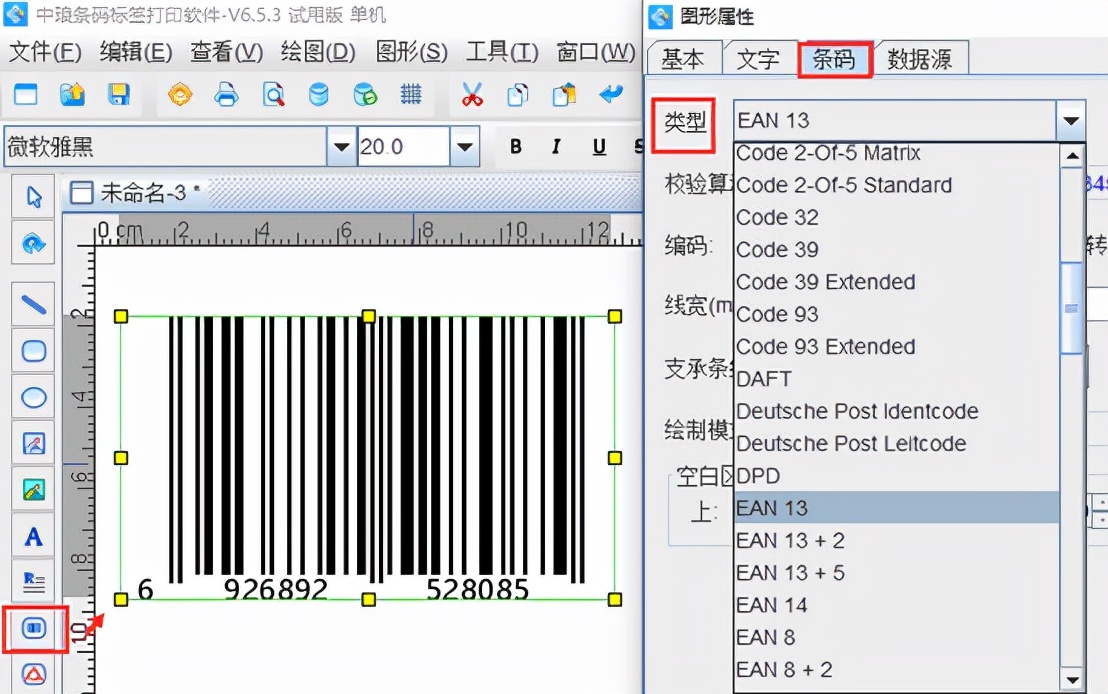Viewport: 1108px width, 694px height.
Task: Choose EAN 13 + 2 type
Action: [x=896, y=541]
